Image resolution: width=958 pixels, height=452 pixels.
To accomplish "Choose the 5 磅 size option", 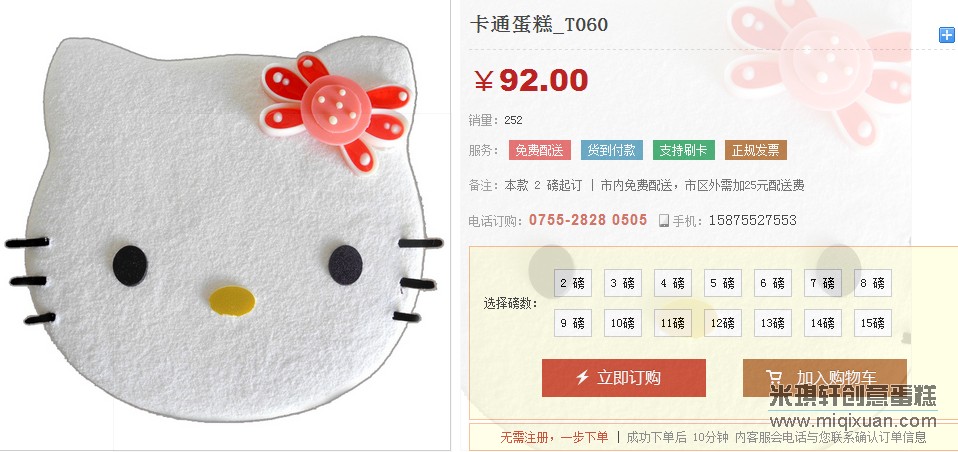I will 723,283.
